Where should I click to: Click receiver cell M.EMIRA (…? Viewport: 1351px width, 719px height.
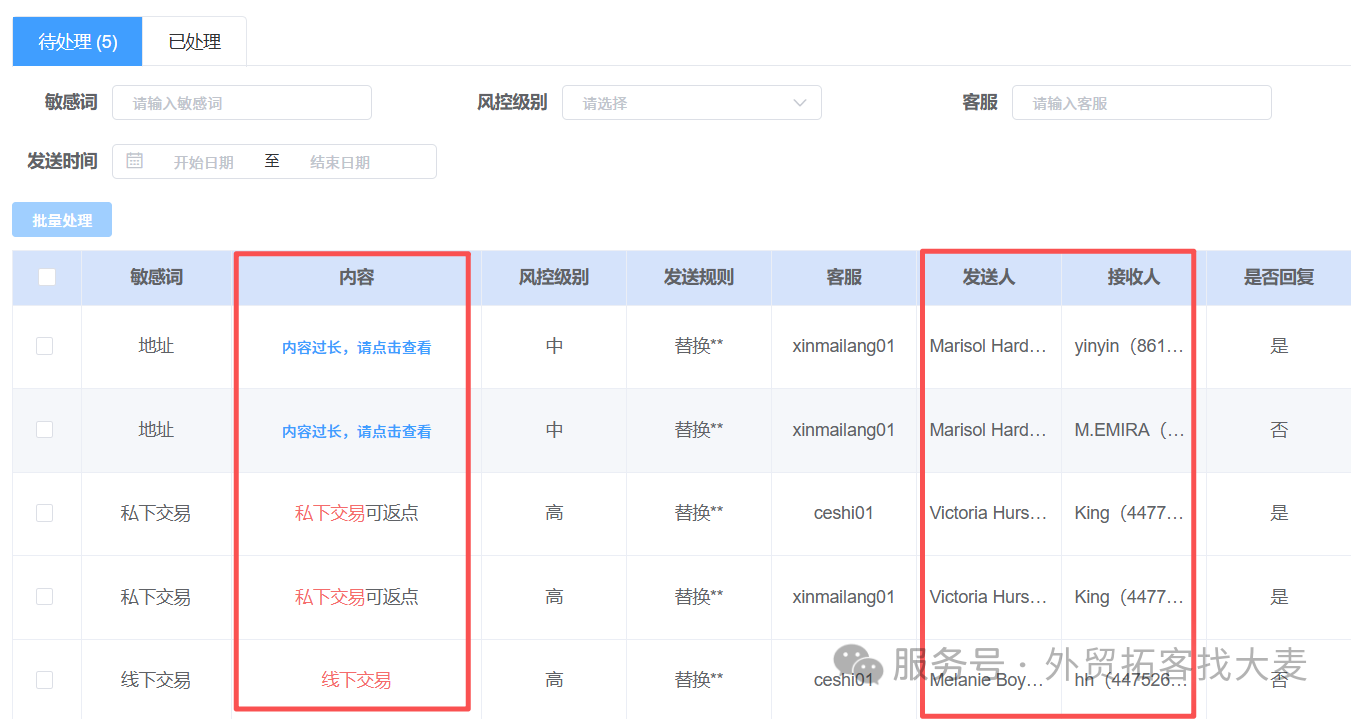pyautogui.click(x=1130, y=430)
